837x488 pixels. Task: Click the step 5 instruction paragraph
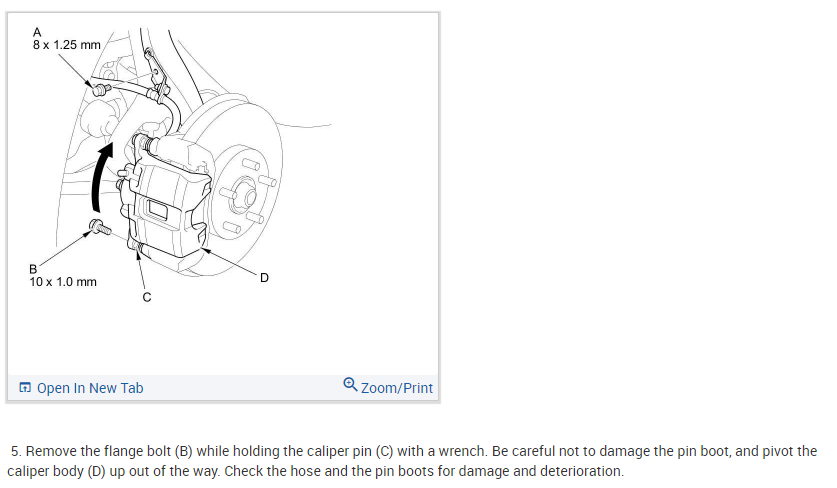point(412,461)
